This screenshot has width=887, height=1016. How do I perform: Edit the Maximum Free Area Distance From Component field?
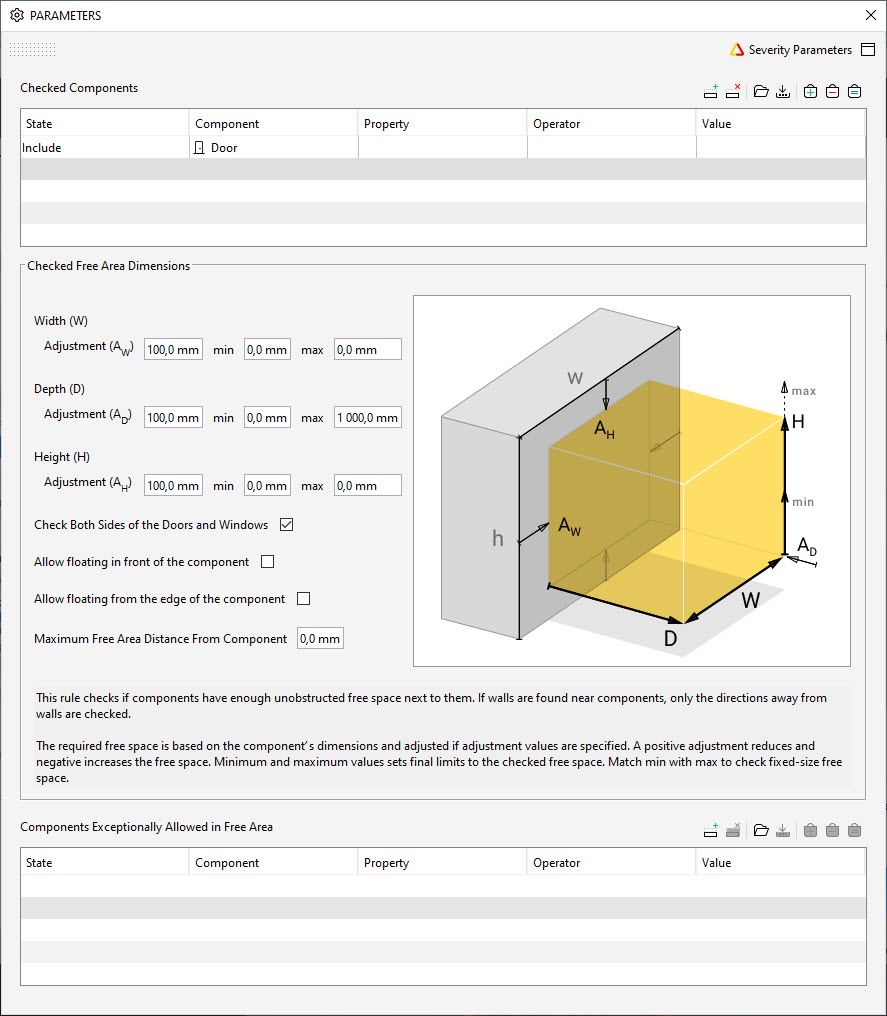click(319, 637)
